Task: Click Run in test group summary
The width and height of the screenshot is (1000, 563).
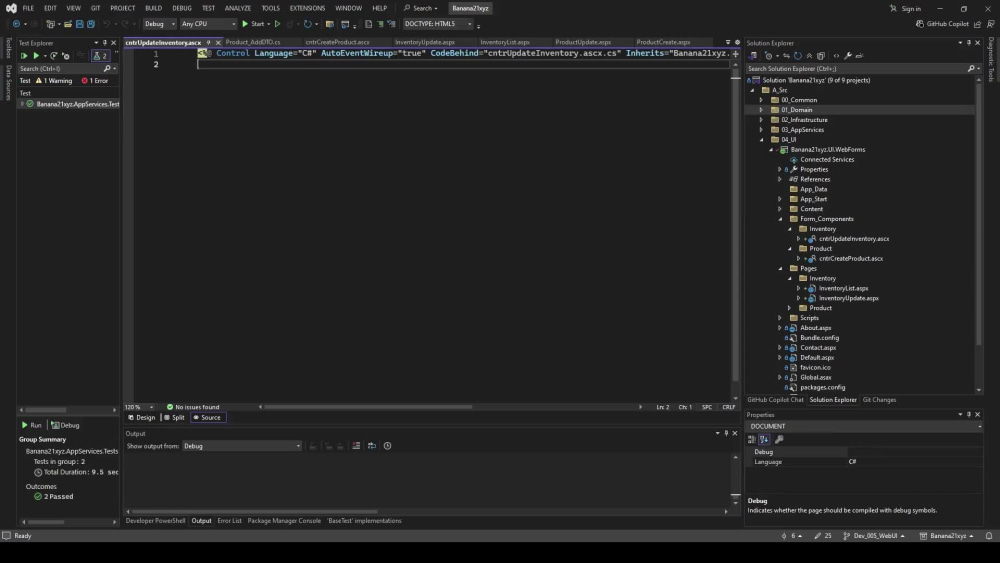Action: pyautogui.click(x=31, y=425)
